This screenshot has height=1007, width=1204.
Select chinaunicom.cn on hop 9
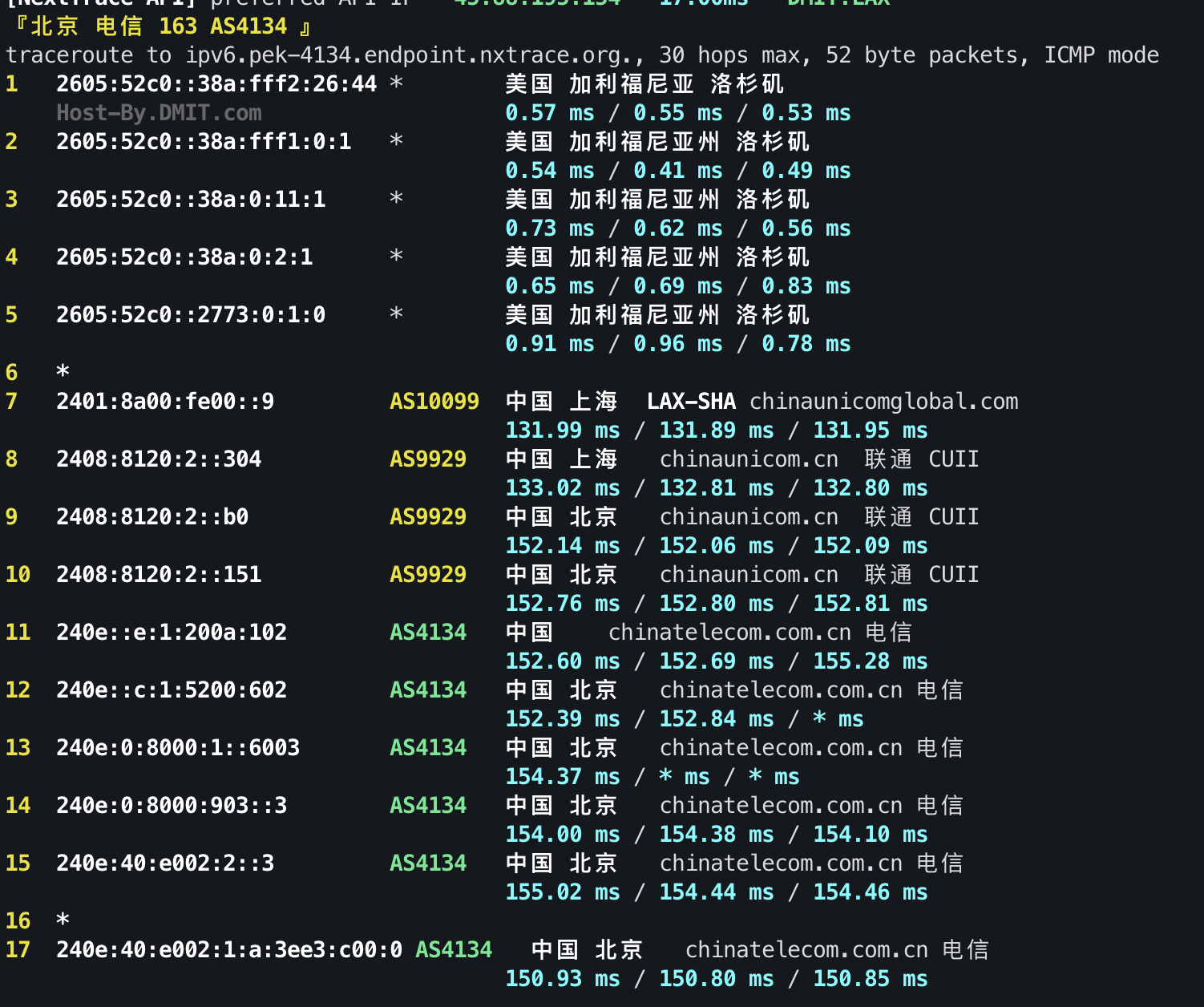(747, 516)
